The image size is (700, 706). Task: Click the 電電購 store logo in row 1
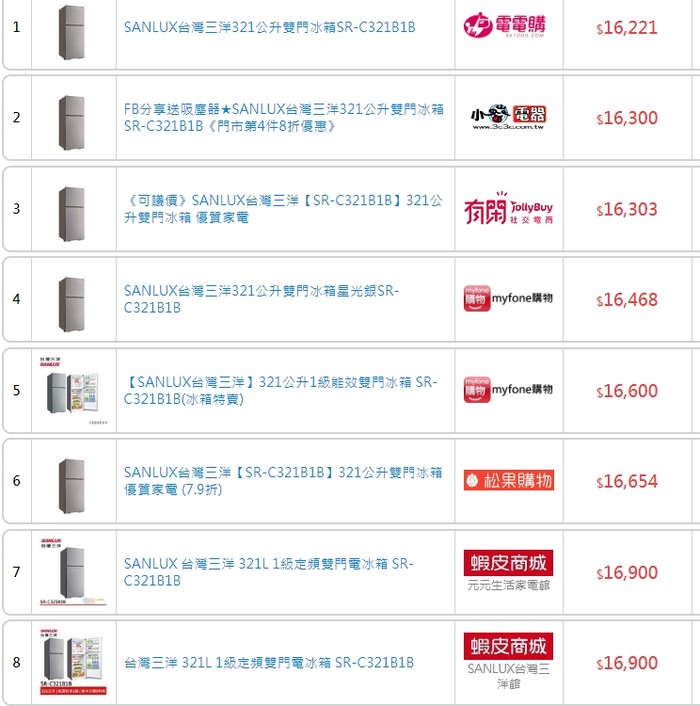[508, 26]
